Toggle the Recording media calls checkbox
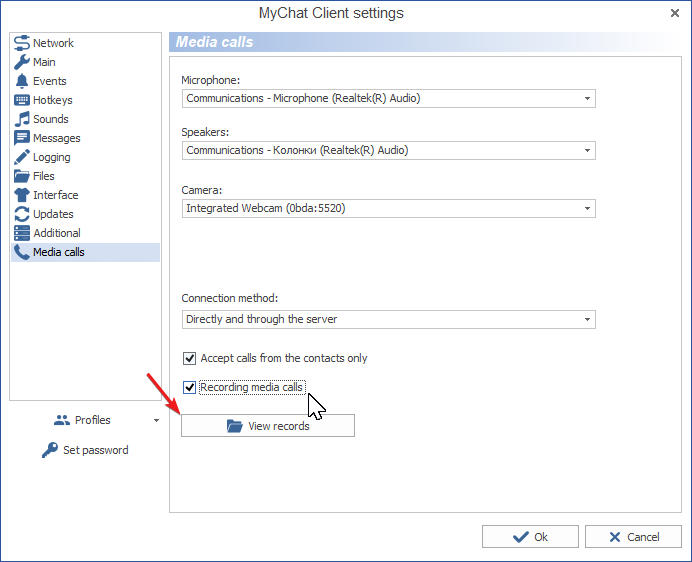This screenshot has width=692, height=562. point(190,387)
